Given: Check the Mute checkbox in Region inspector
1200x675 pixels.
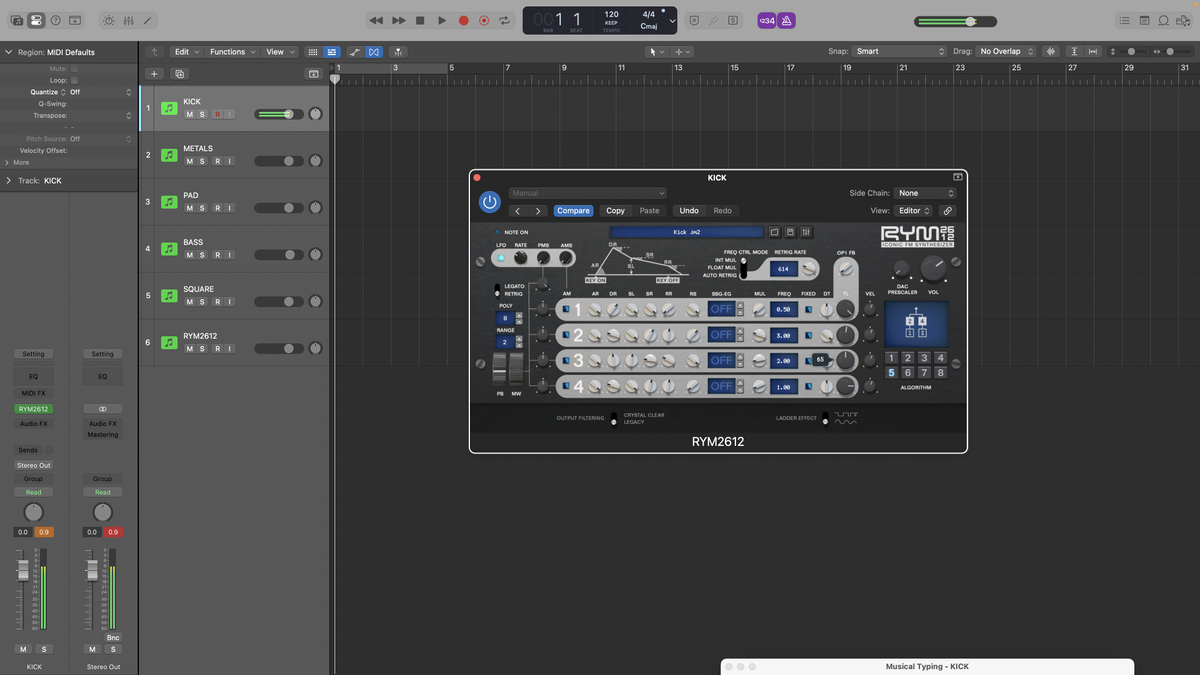Looking at the screenshot, I should click(x=74, y=69).
